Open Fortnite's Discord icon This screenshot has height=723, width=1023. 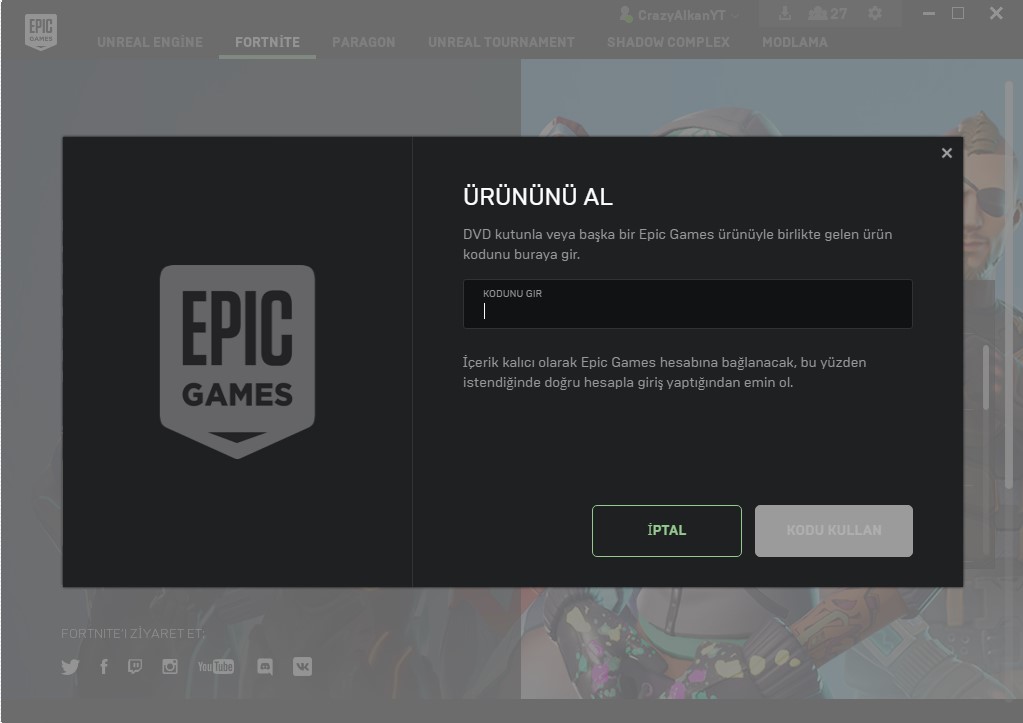(265, 666)
